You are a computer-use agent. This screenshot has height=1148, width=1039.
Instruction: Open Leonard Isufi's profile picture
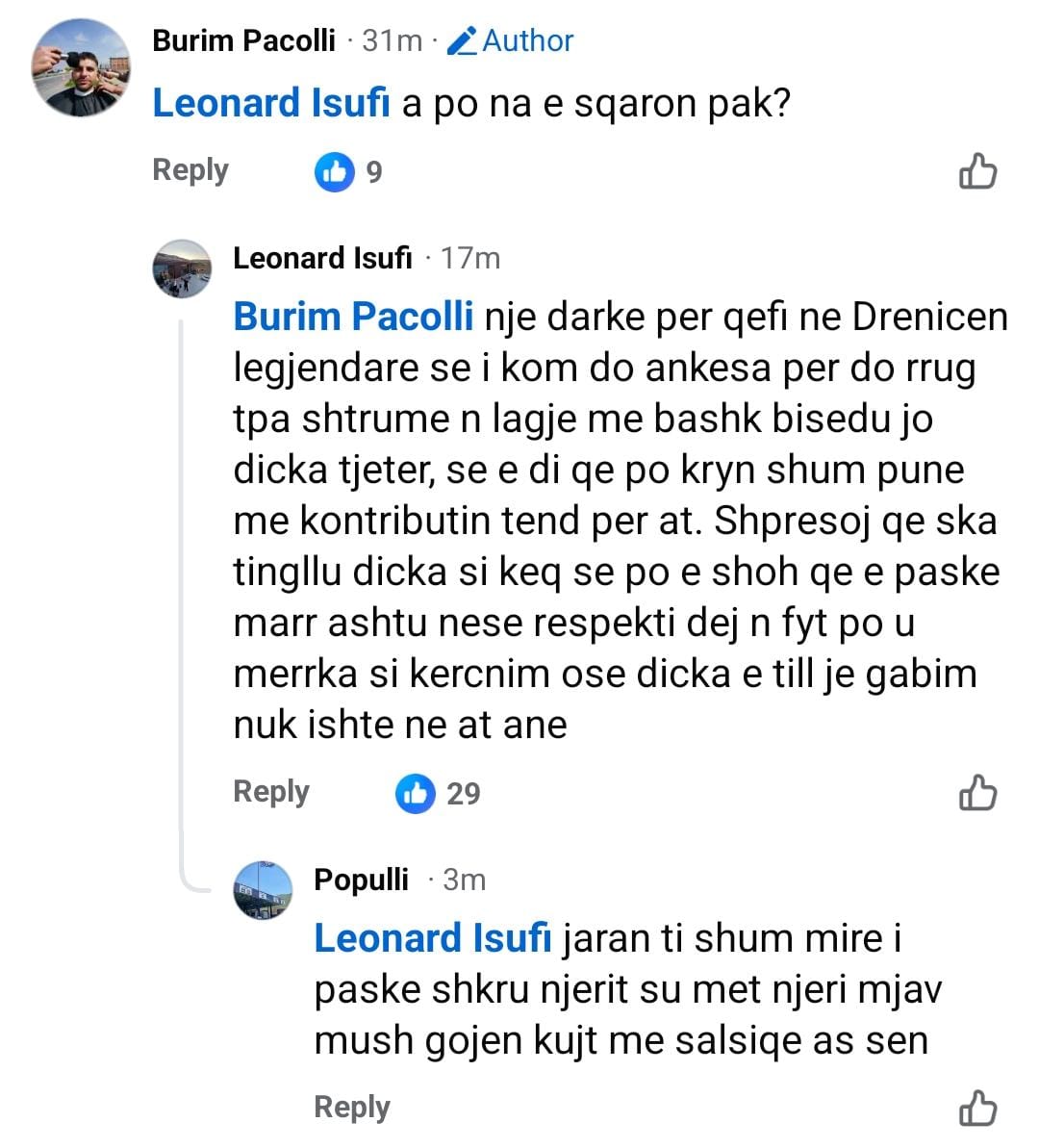(x=182, y=268)
